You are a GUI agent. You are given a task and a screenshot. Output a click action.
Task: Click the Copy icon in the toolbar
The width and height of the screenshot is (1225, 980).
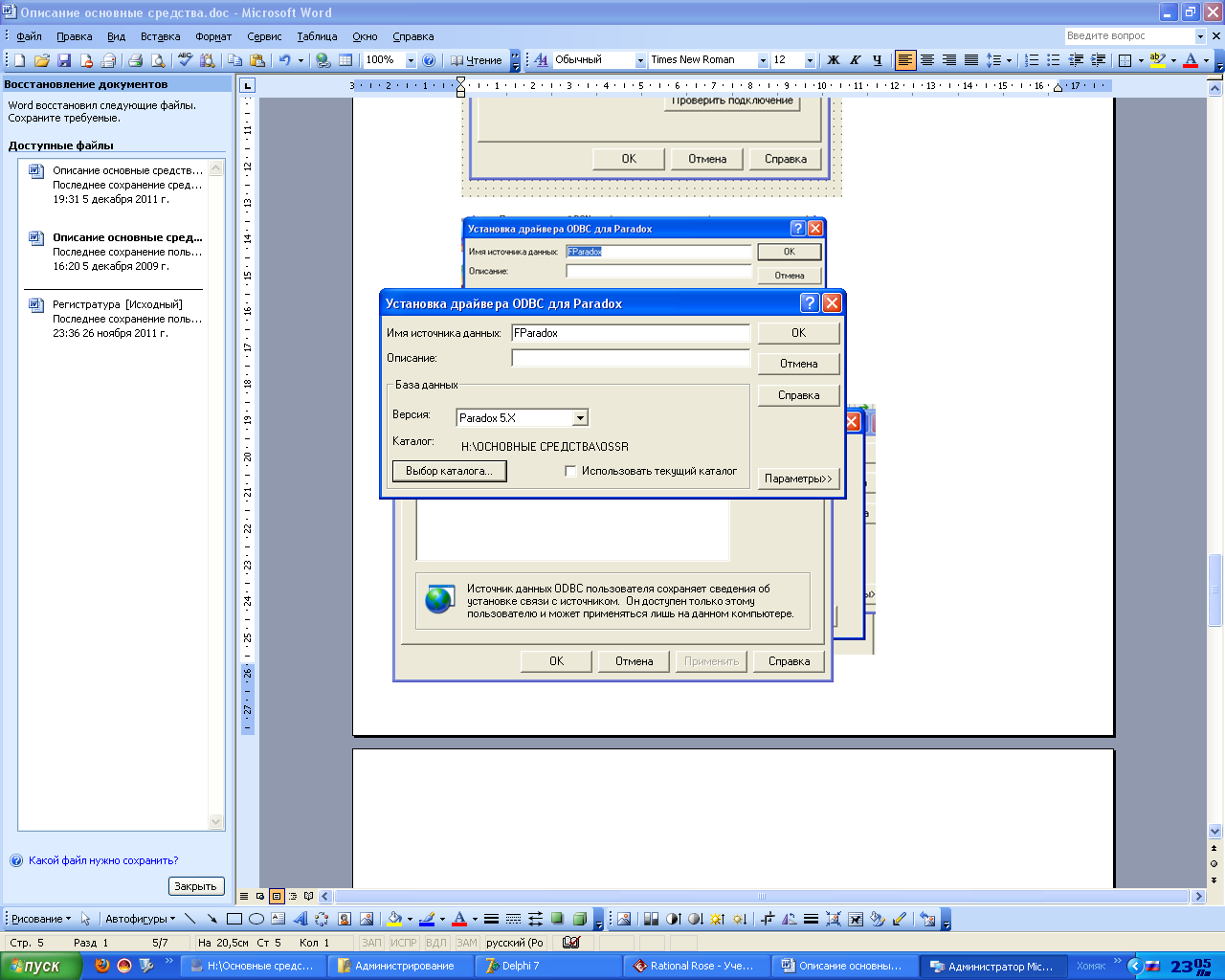[234, 60]
